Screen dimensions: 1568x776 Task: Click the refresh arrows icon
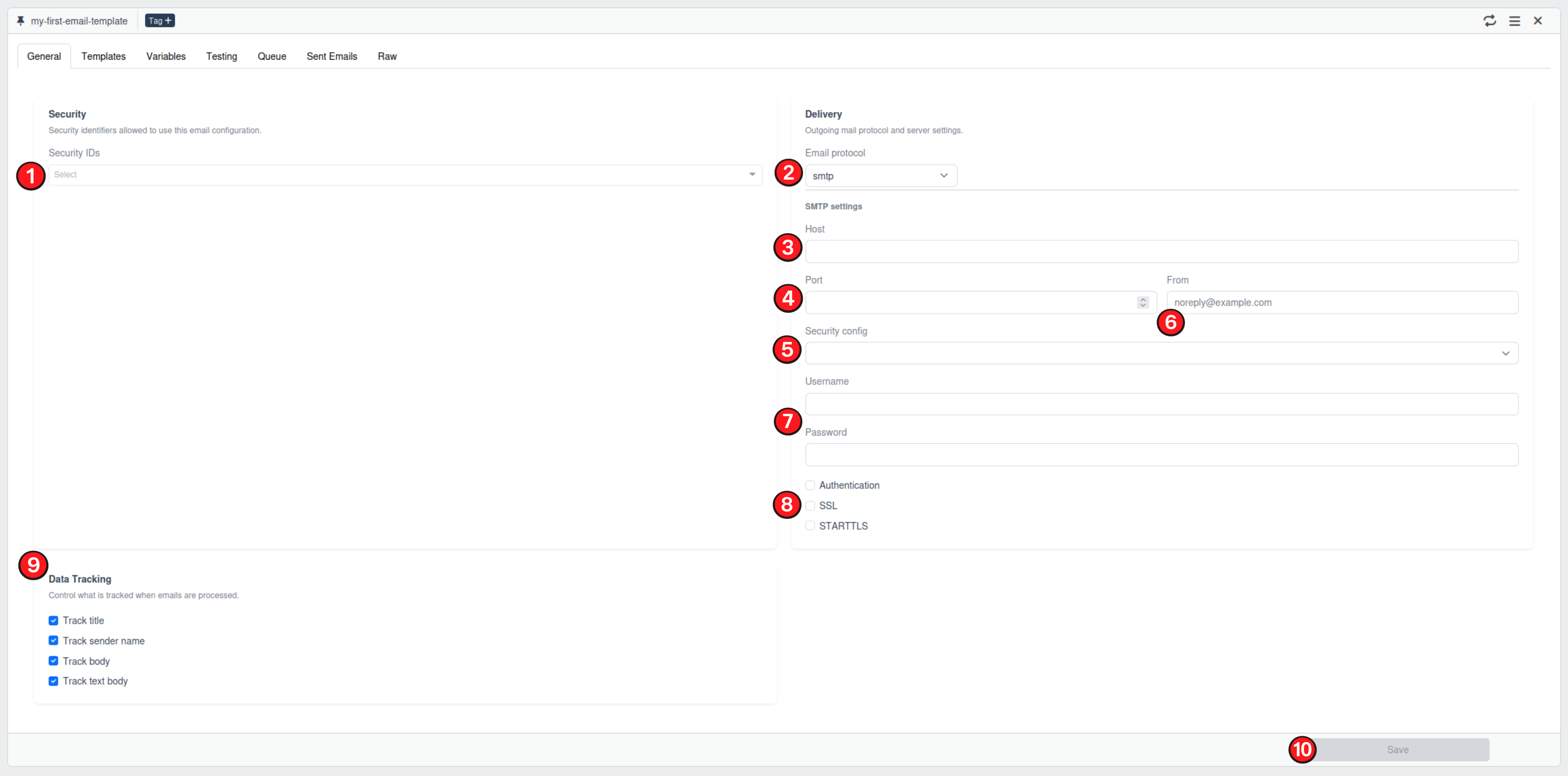tap(1490, 21)
